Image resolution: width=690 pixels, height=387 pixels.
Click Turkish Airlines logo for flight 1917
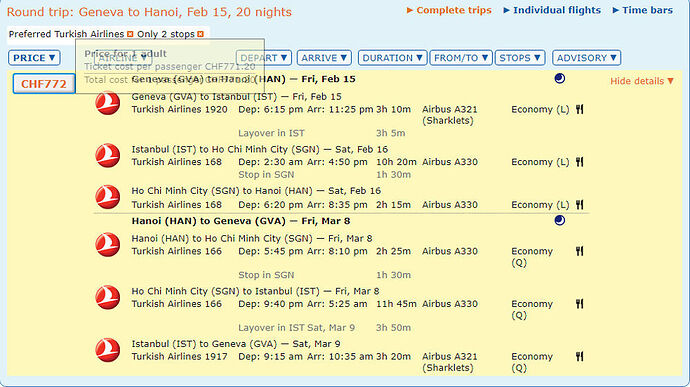[107, 350]
